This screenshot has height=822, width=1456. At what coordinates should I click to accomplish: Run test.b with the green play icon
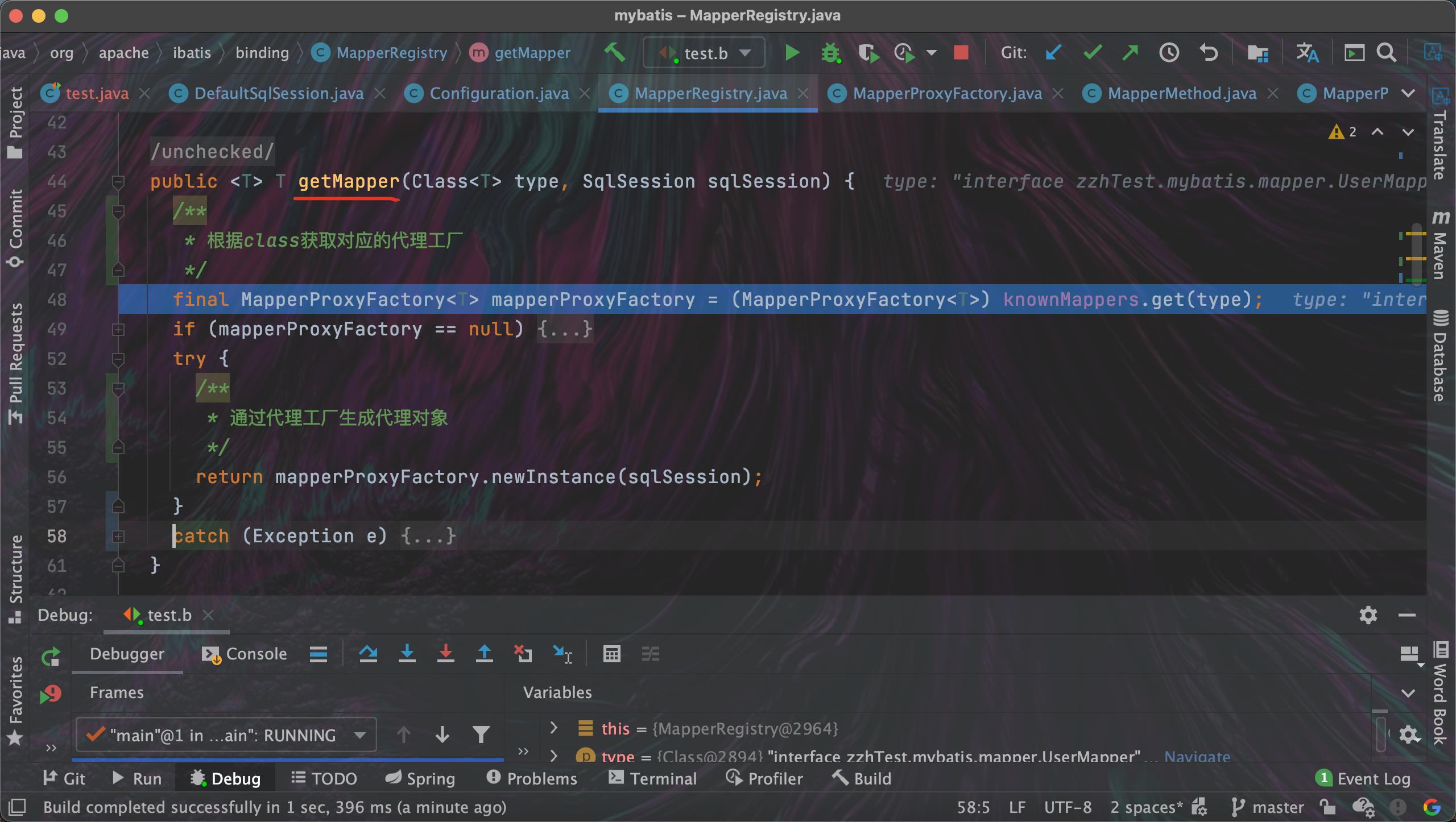click(792, 53)
